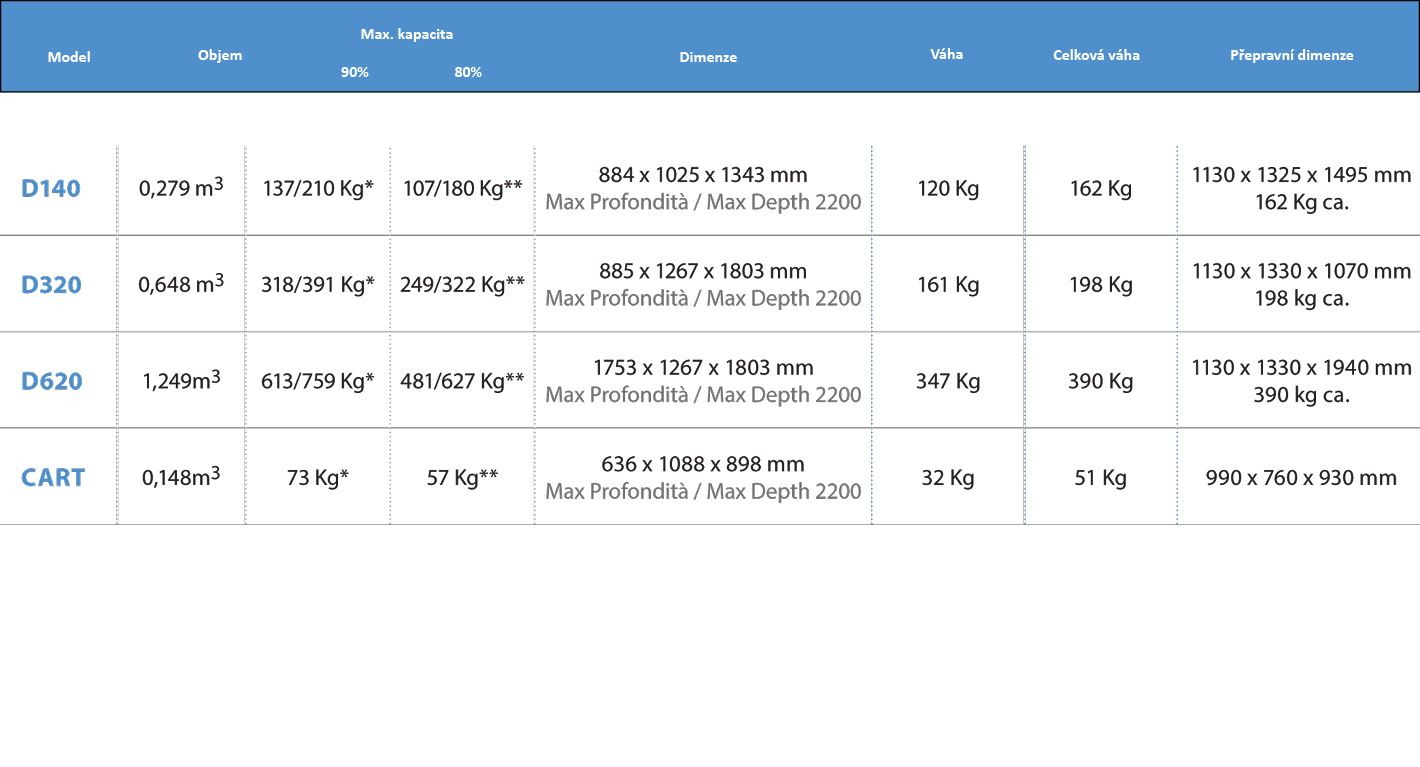Image resolution: width=1420 pixels, height=767 pixels.
Task: Click Max Depth 2200 in CART row
Action: point(784,491)
